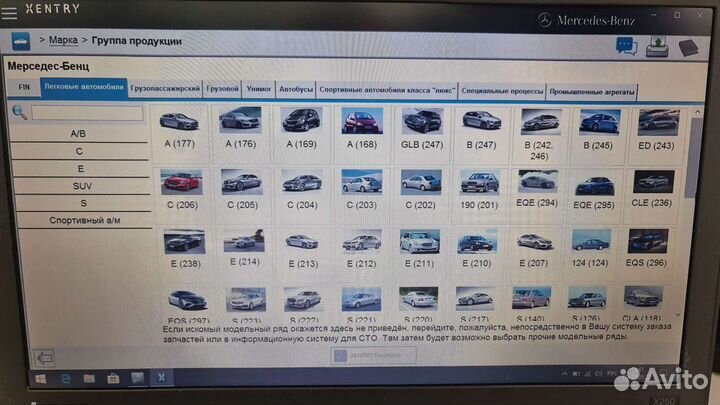
Task: Choose the C (205) model thumbnail
Action: 242,188
